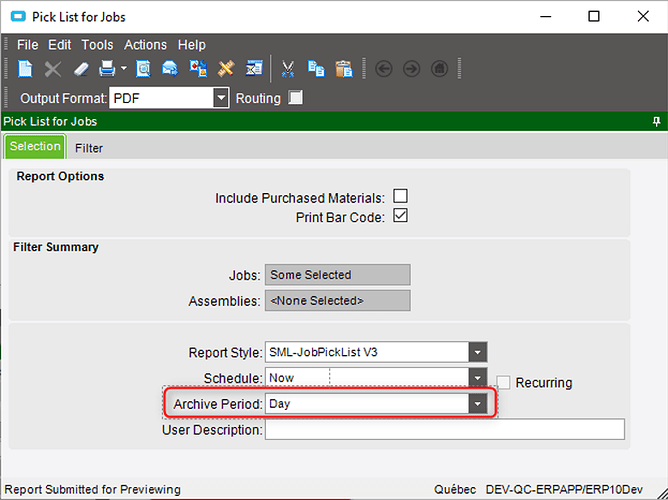668x500 pixels.
Task: Uncheck the Print Bar Code checkbox
Action: click(x=400, y=216)
